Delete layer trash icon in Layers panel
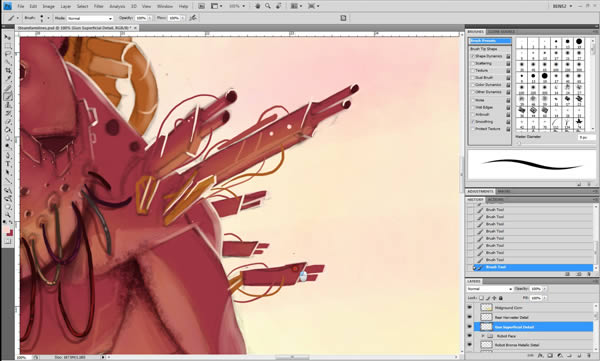 (x=589, y=356)
